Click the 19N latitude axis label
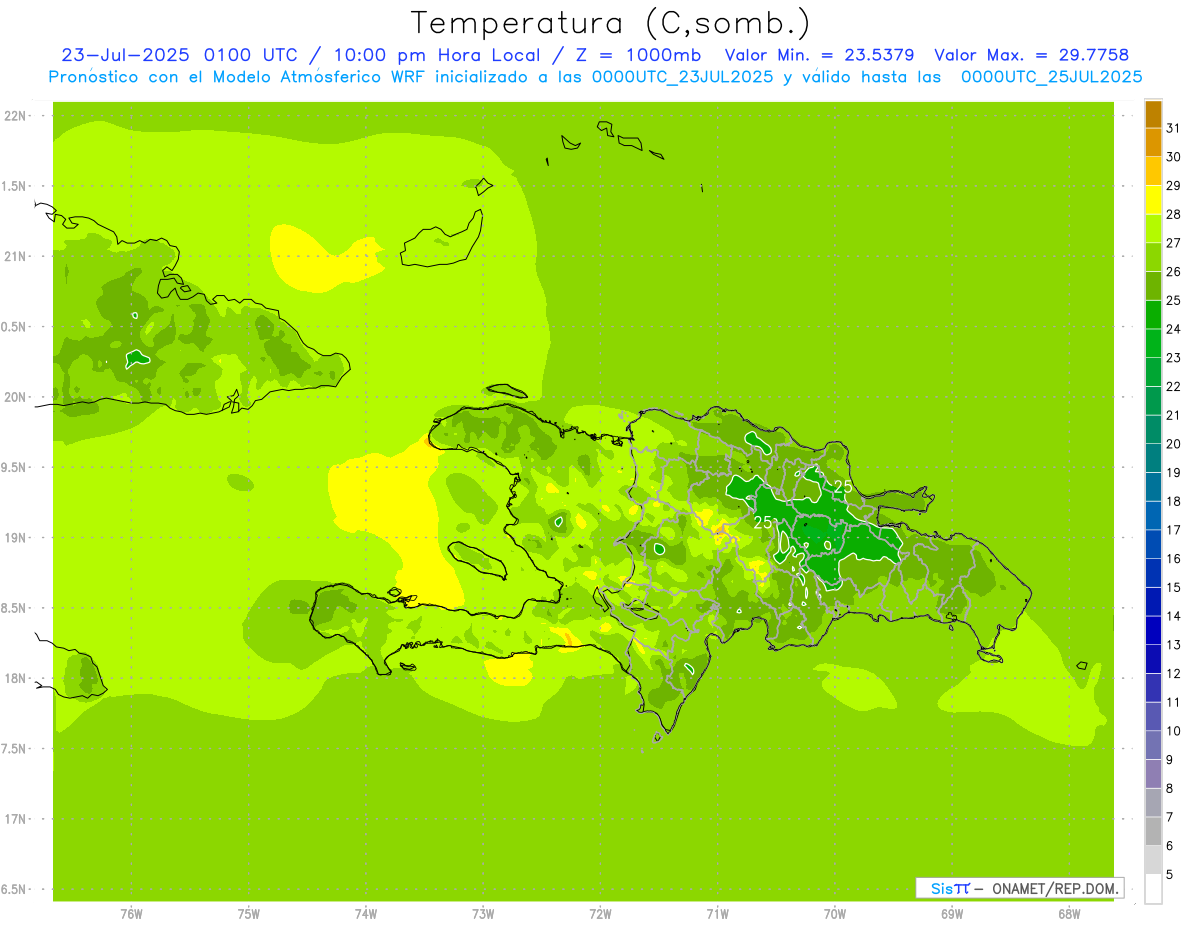Image resolution: width=1200 pixels, height=927 pixels. click(16, 538)
